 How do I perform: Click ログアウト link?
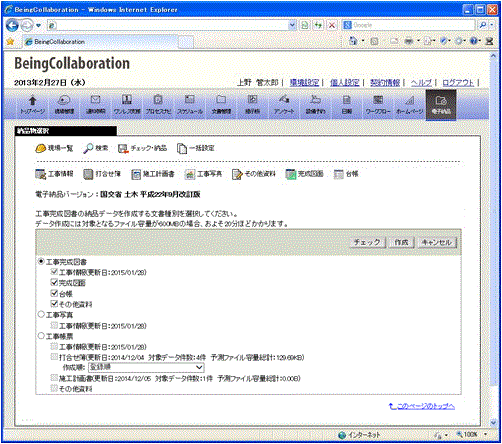[458, 82]
